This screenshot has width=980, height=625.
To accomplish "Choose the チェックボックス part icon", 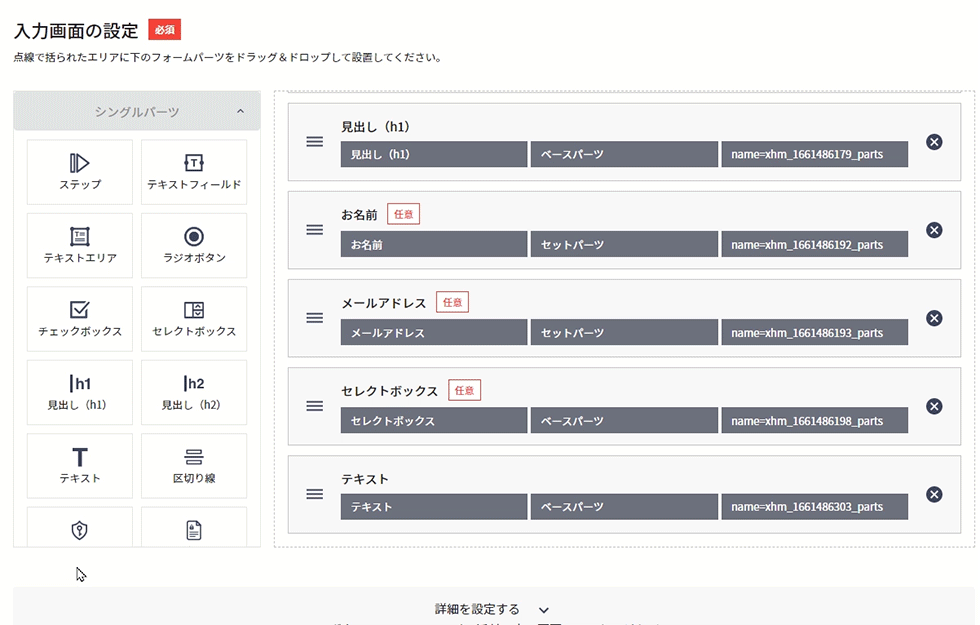I will point(80,310).
